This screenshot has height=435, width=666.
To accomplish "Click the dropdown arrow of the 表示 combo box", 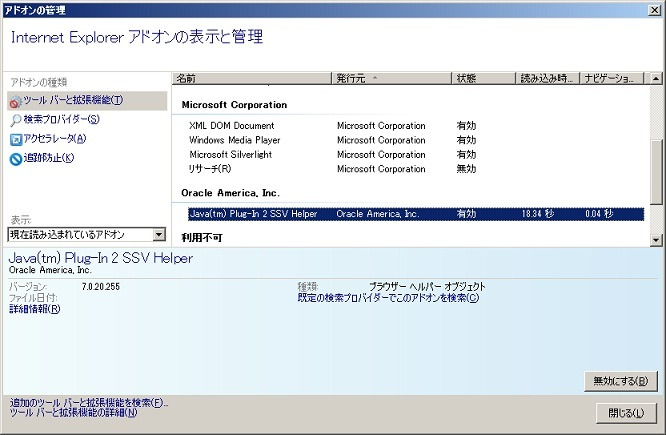I will point(159,234).
